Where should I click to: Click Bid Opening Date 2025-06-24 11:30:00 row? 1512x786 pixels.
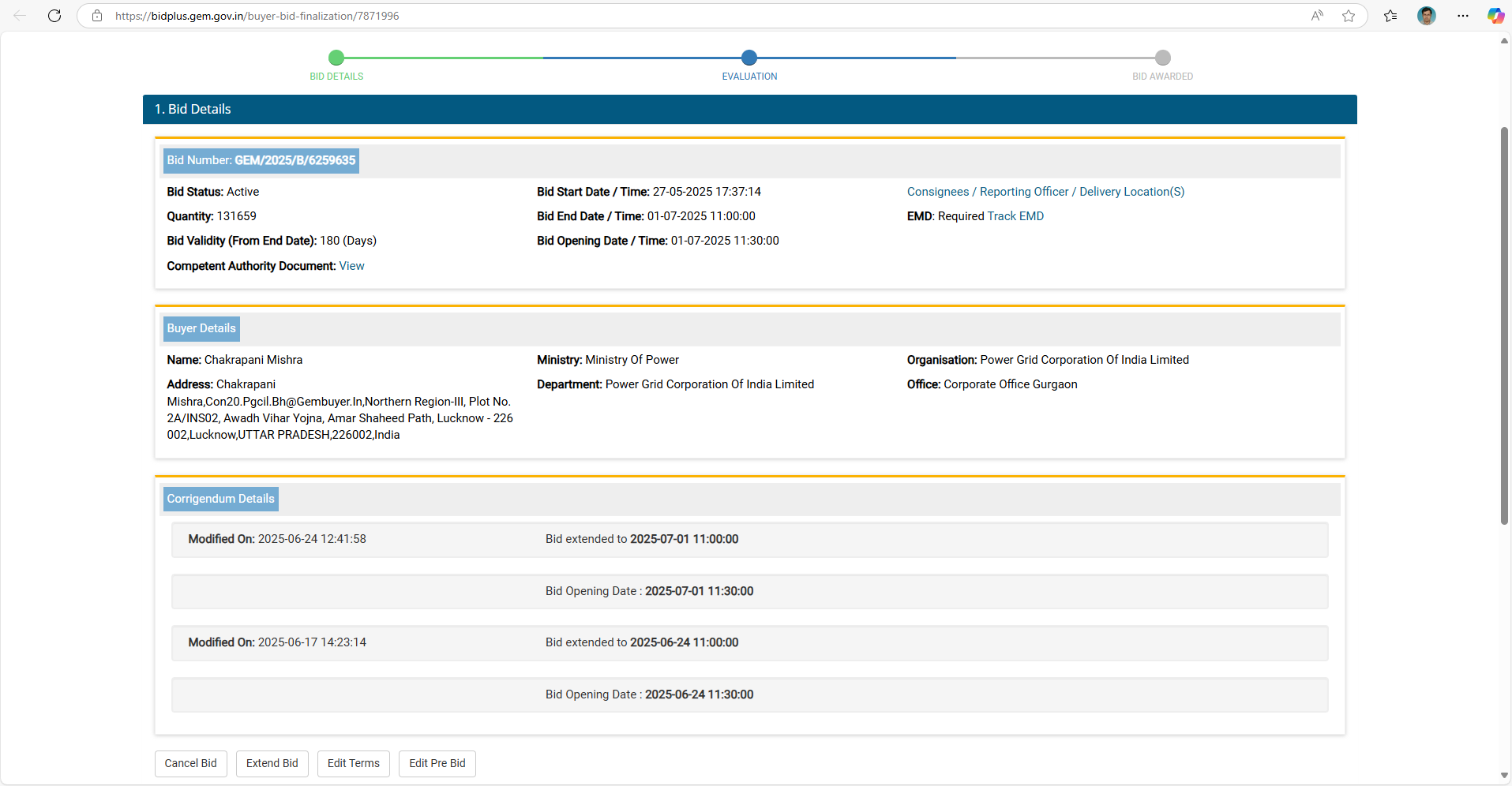[750, 694]
